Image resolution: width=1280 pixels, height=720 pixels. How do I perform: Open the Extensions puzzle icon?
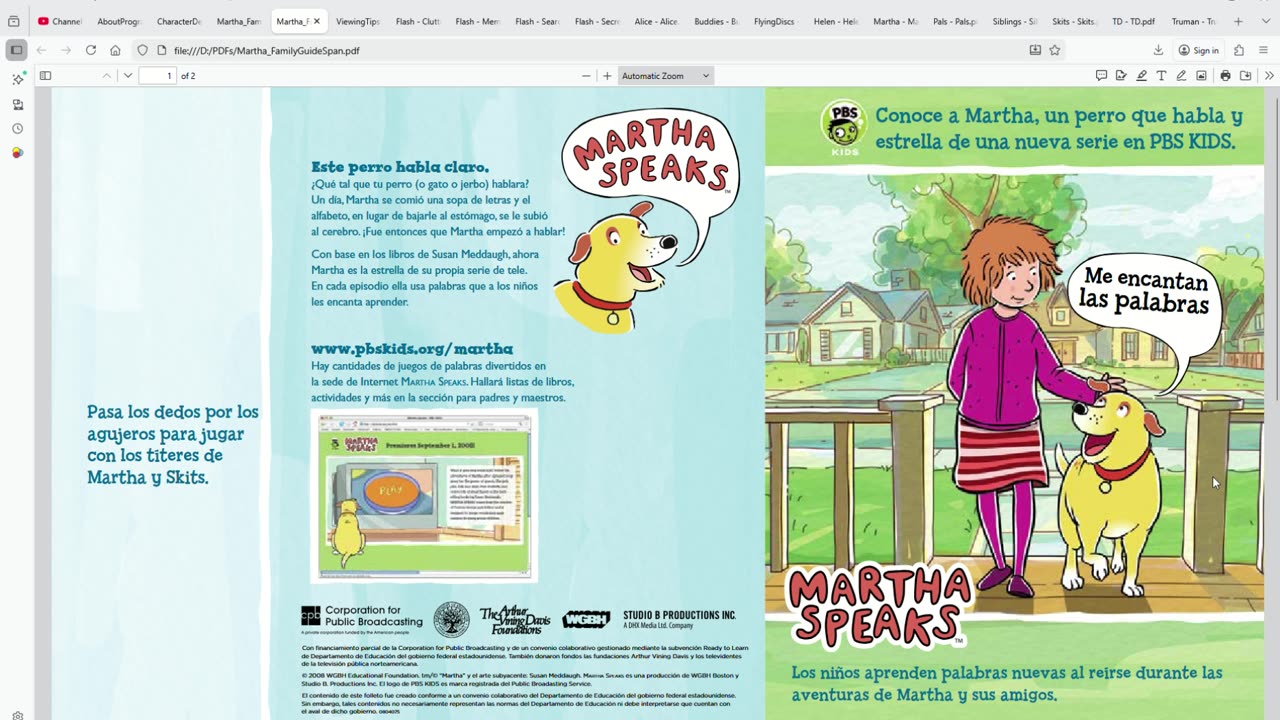1239,50
